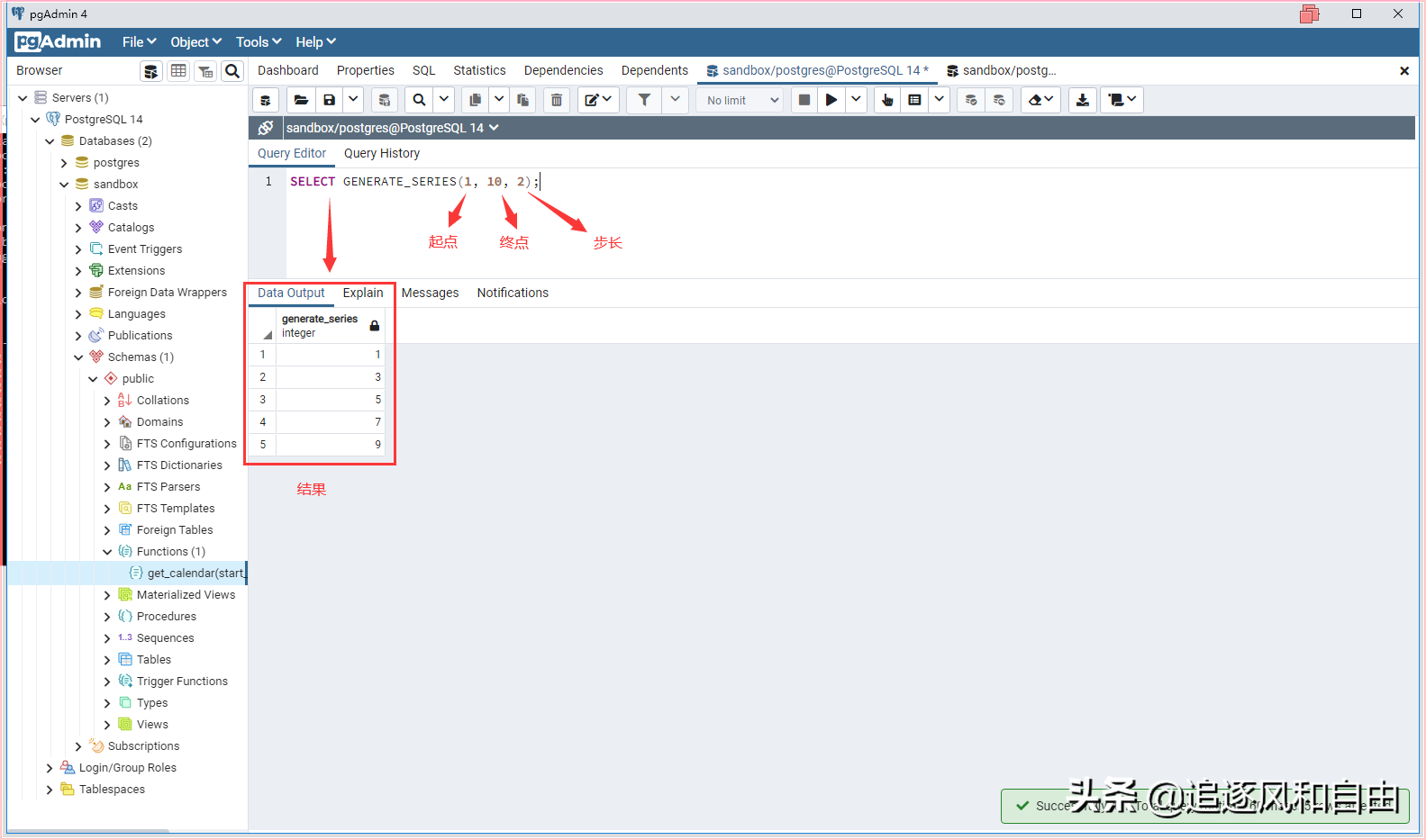
Task: Switch to the Dashboard tab
Action: click(x=288, y=70)
